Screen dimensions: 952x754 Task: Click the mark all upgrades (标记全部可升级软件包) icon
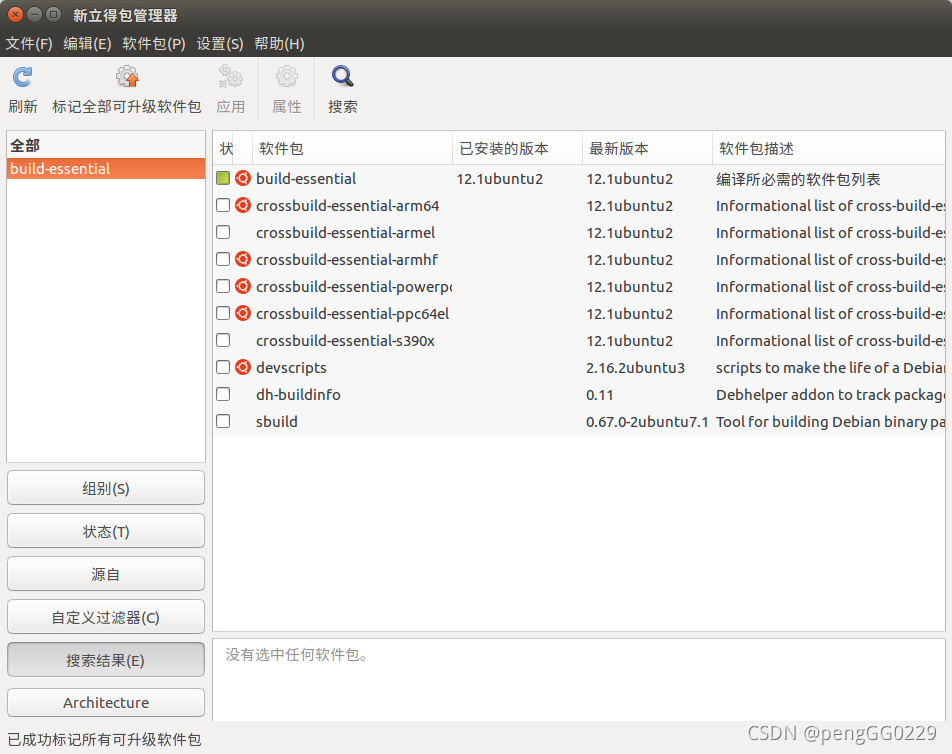[x=127, y=77]
